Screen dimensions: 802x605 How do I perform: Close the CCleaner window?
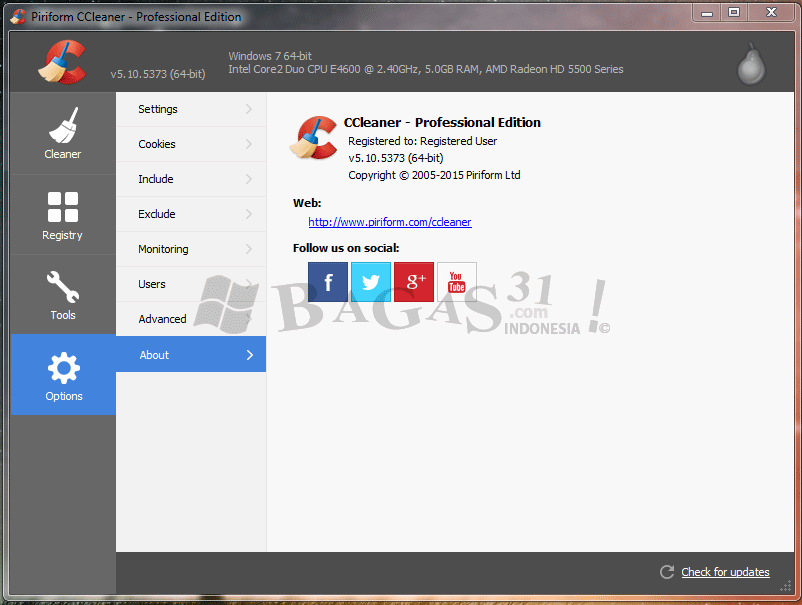771,13
